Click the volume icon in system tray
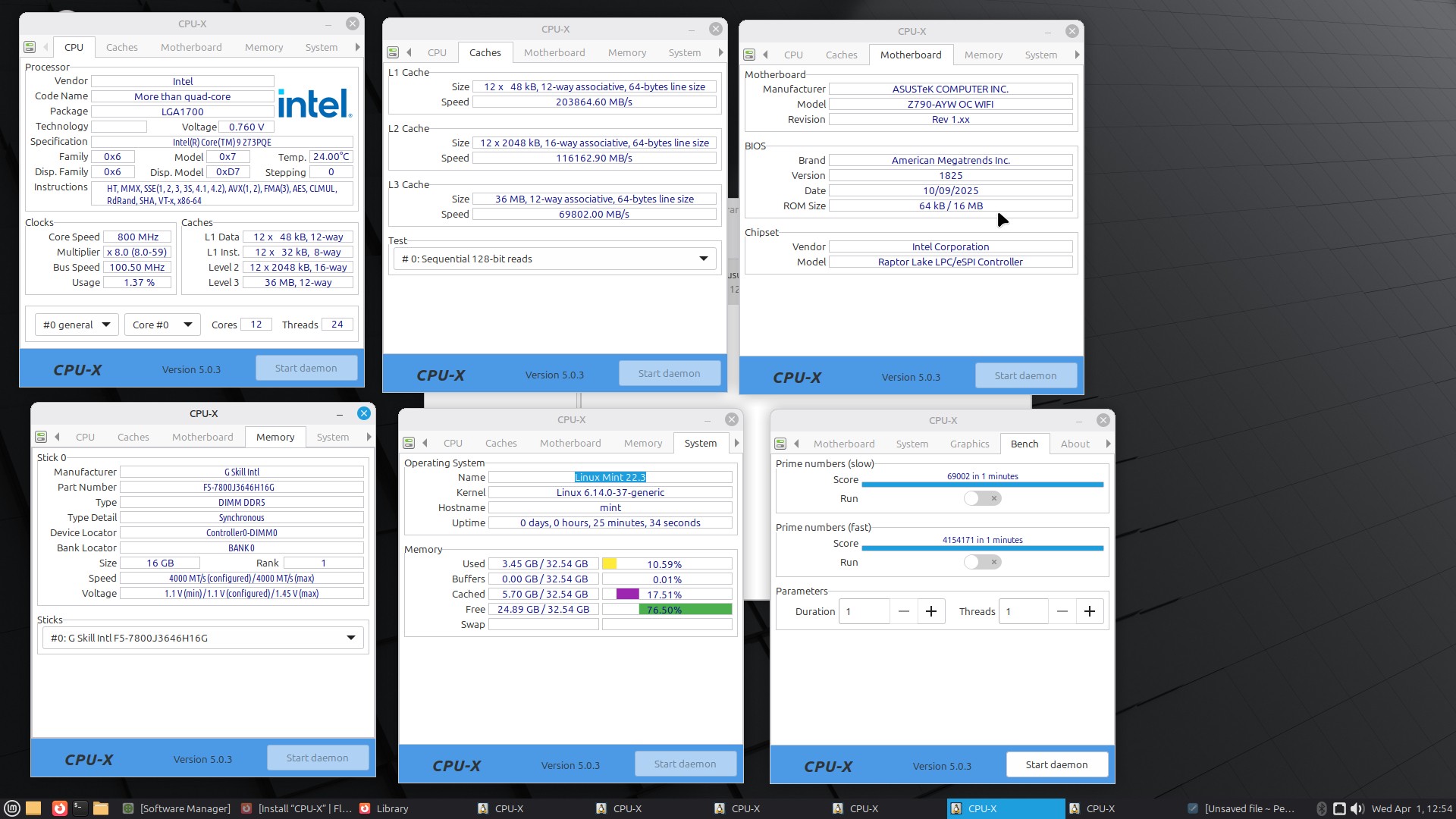Image resolution: width=1456 pixels, height=819 pixels. (x=1357, y=808)
